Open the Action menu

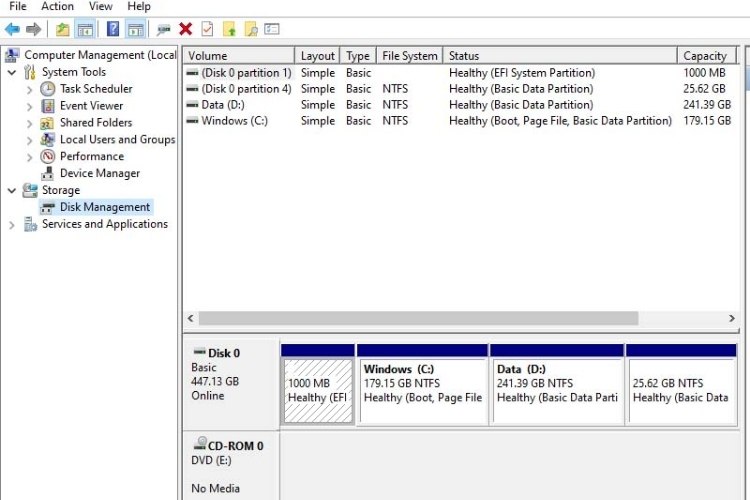pos(57,6)
